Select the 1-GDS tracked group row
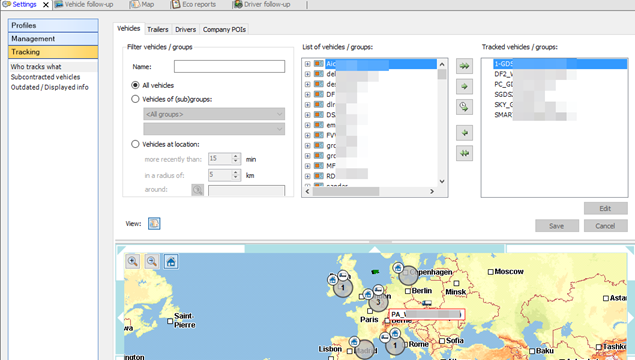Viewport: 635px width, 360px height. (560, 64)
